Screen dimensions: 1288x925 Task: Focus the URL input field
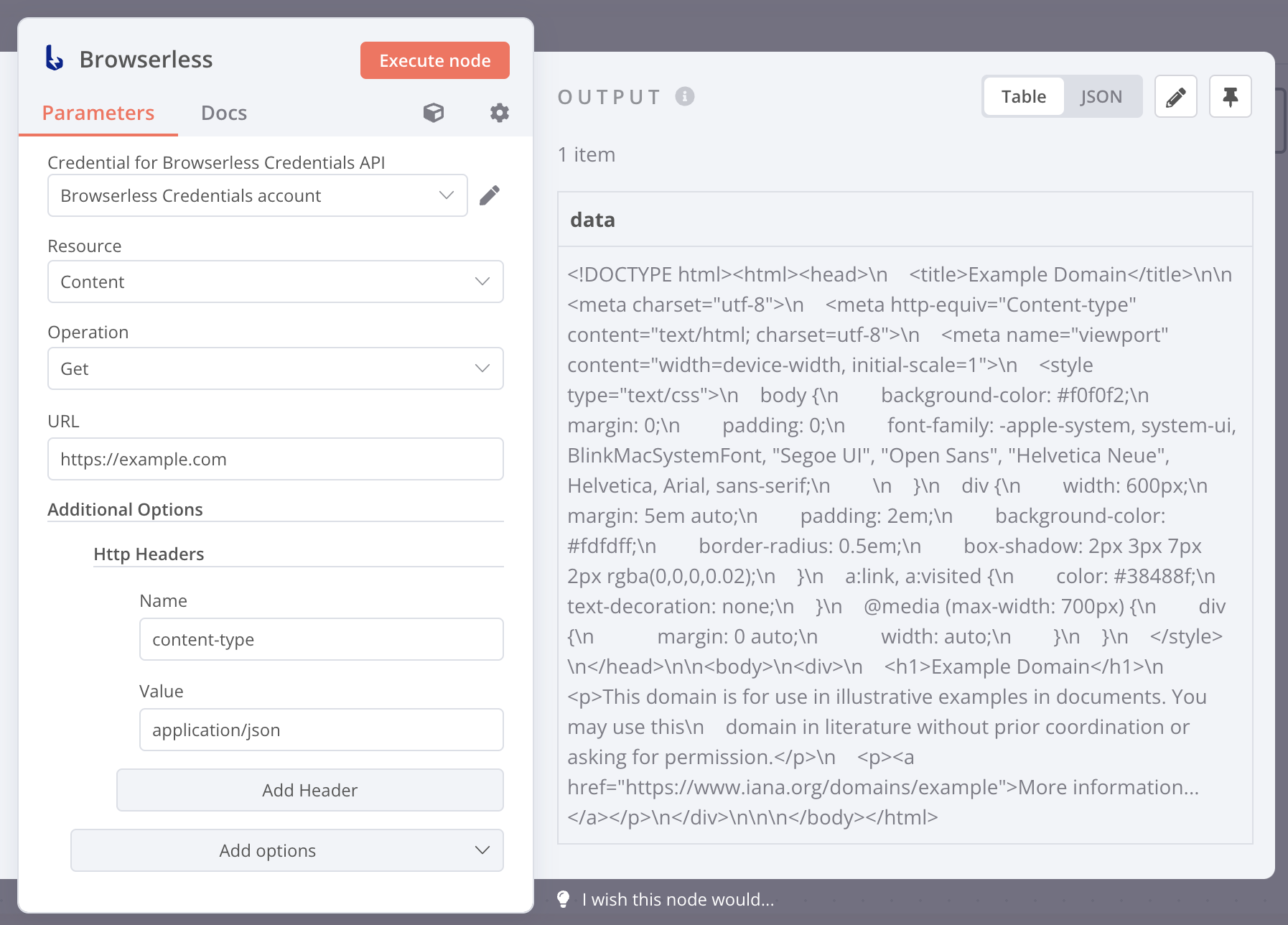[276, 459]
